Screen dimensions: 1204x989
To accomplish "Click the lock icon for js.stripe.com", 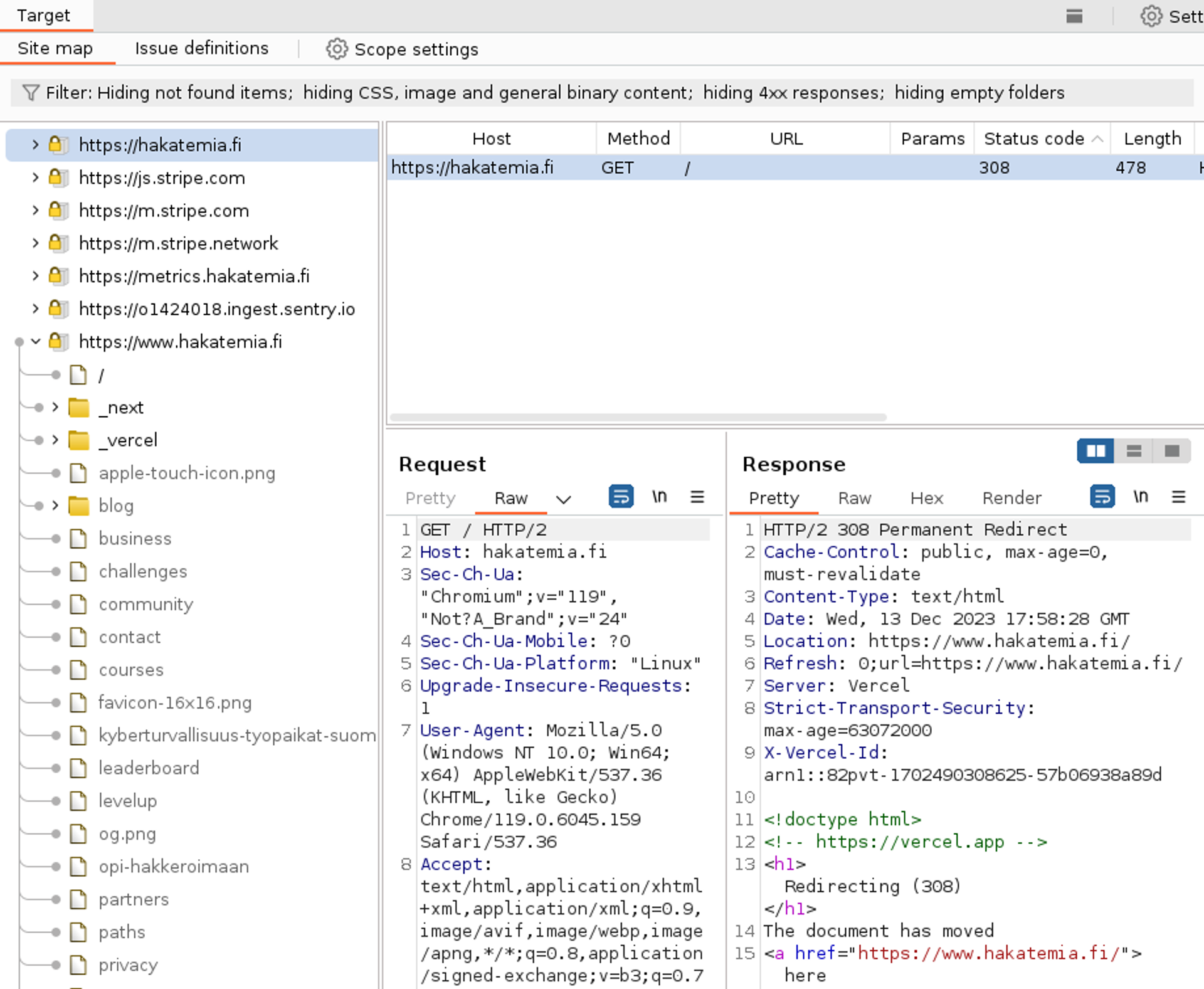I will point(56,178).
